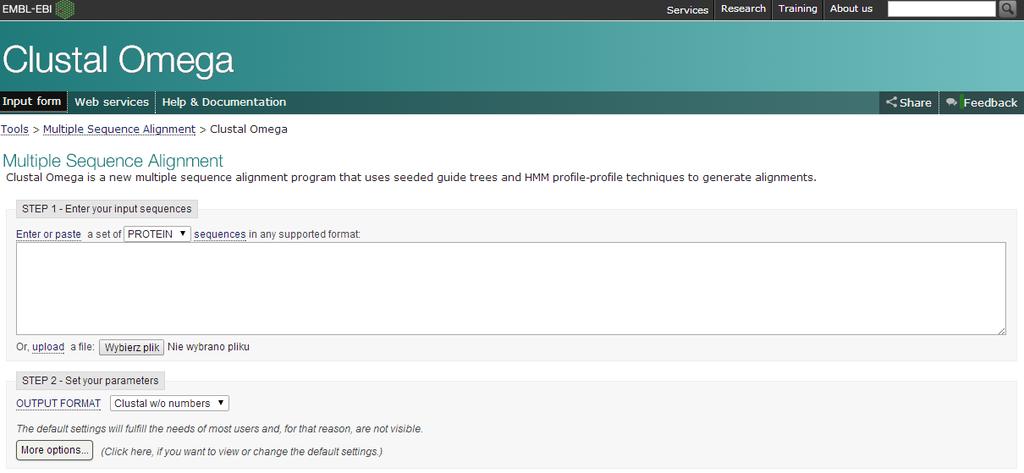Screen dimensions: 1024x473
Task: Click into the top search box
Action: pos(941,8)
